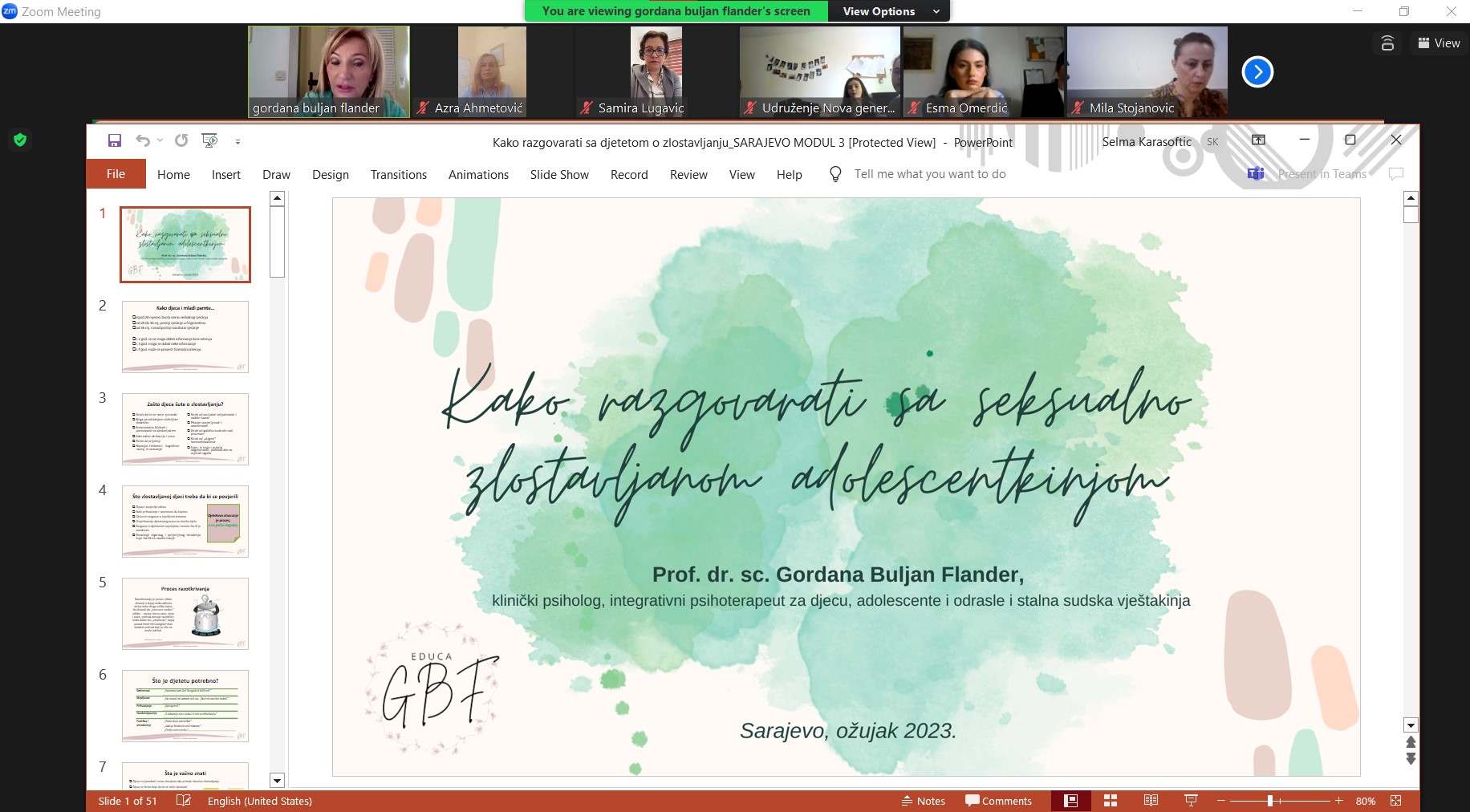Screen dimensions: 1470x812
Task: Toggle Normal view button in status bar
Action: pos(1070,801)
